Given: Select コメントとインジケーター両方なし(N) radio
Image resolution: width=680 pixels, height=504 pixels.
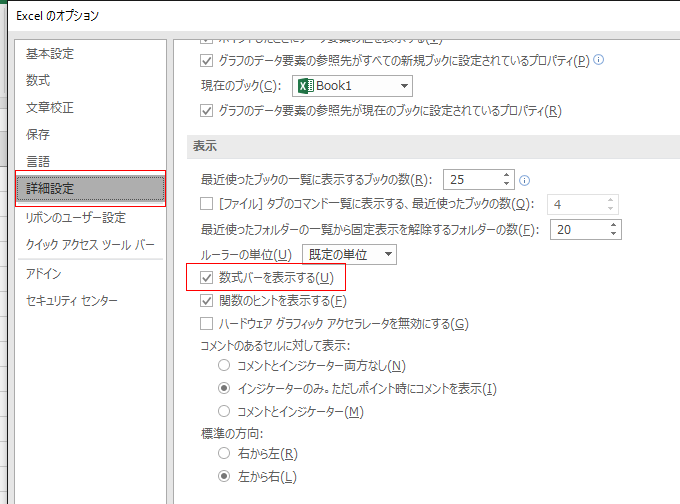Looking at the screenshot, I should point(224,365).
